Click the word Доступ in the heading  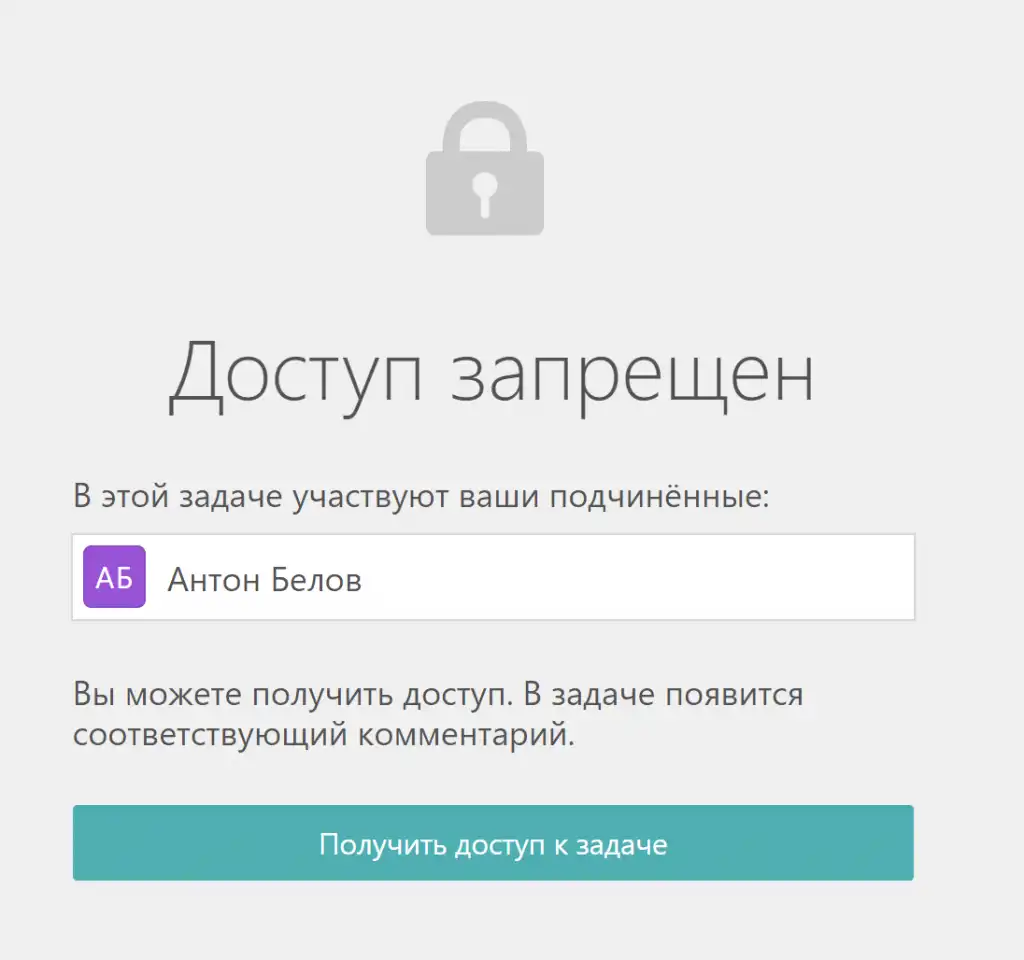coord(295,377)
